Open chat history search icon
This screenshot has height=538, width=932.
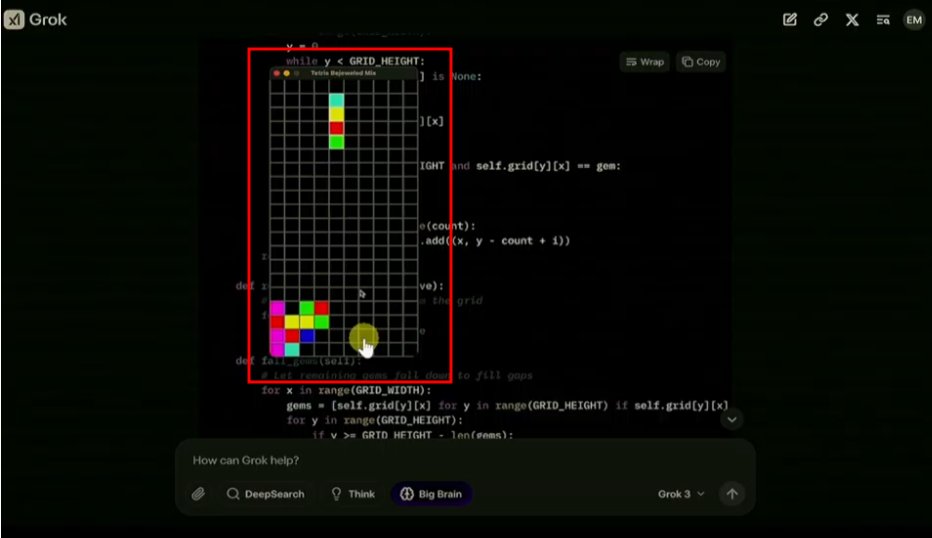coord(883,20)
